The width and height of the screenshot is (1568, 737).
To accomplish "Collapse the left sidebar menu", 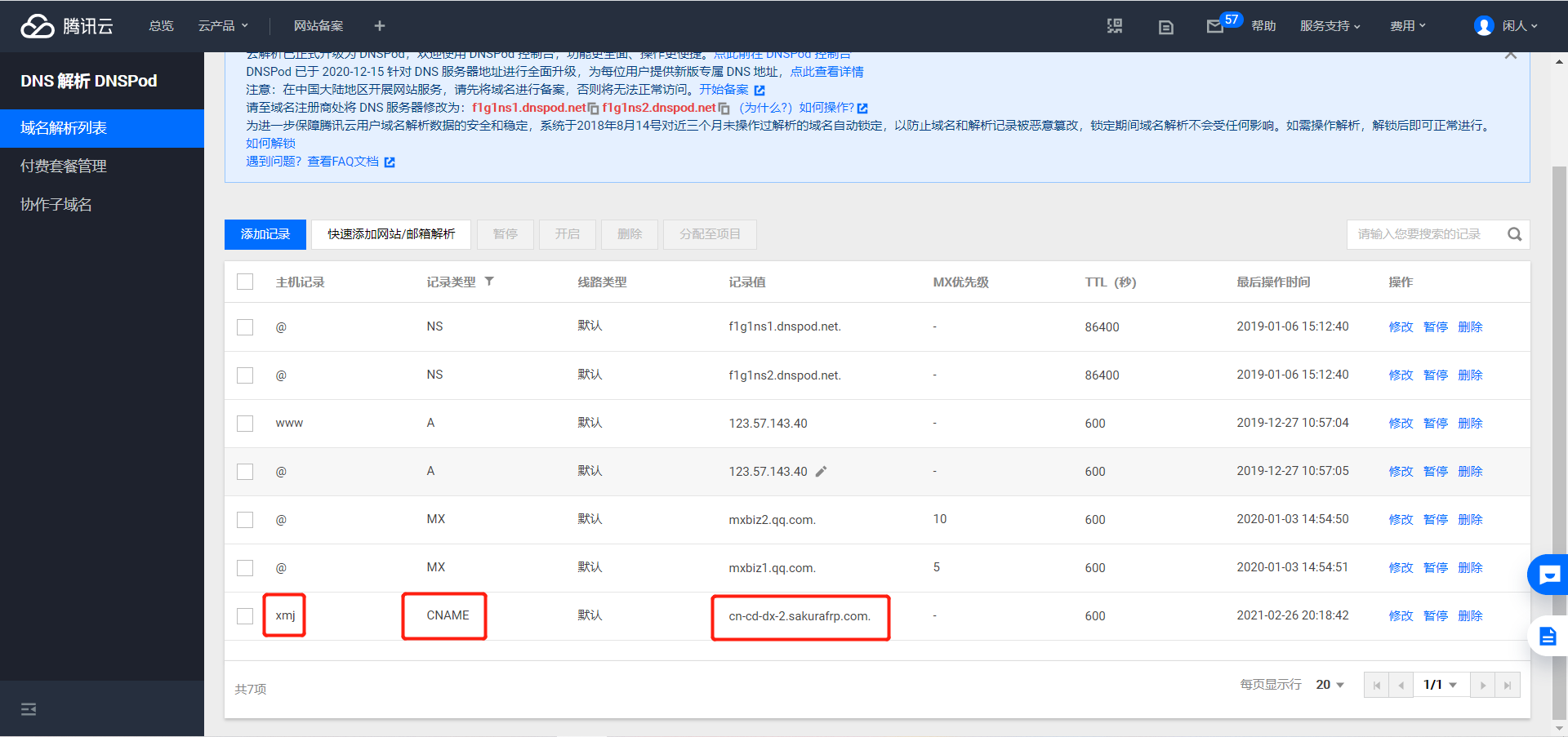I will coord(29,709).
